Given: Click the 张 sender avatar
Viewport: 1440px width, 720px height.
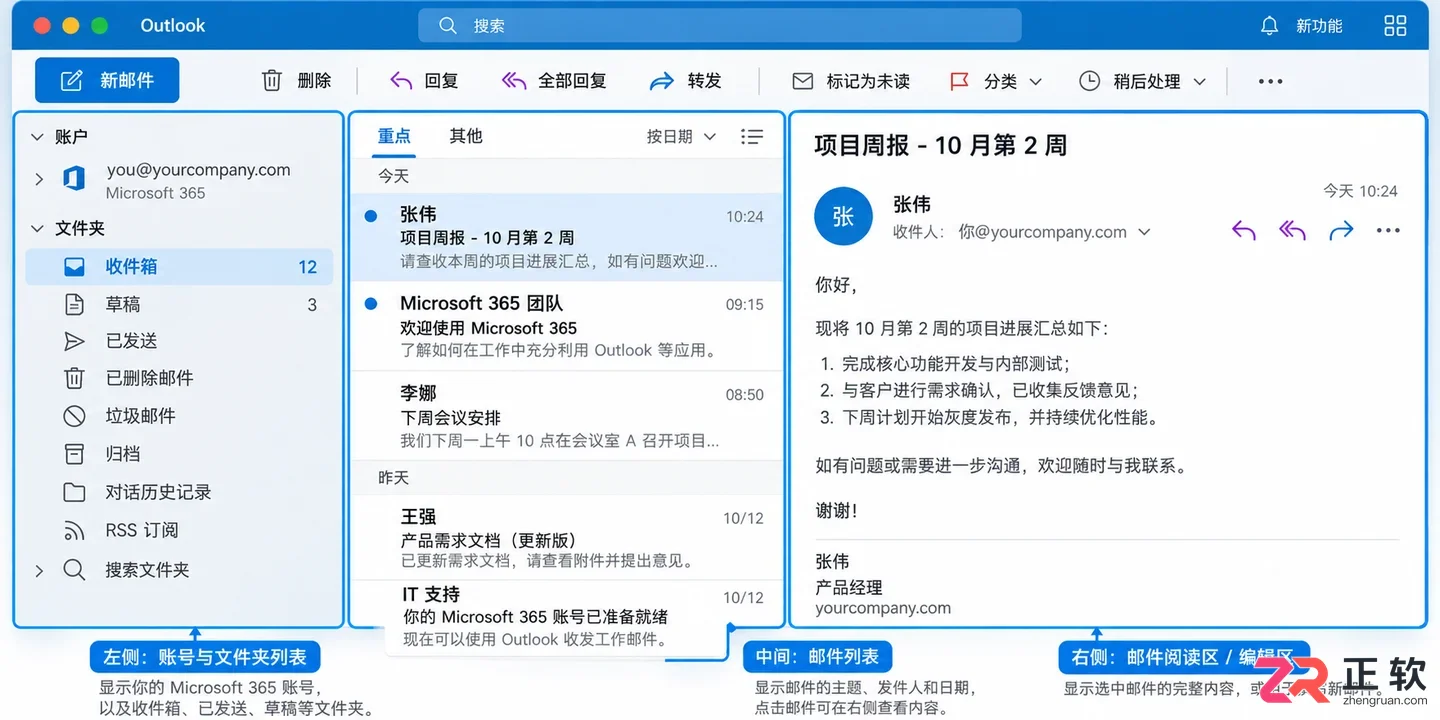Looking at the screenshot, I should tap(843, 216).
